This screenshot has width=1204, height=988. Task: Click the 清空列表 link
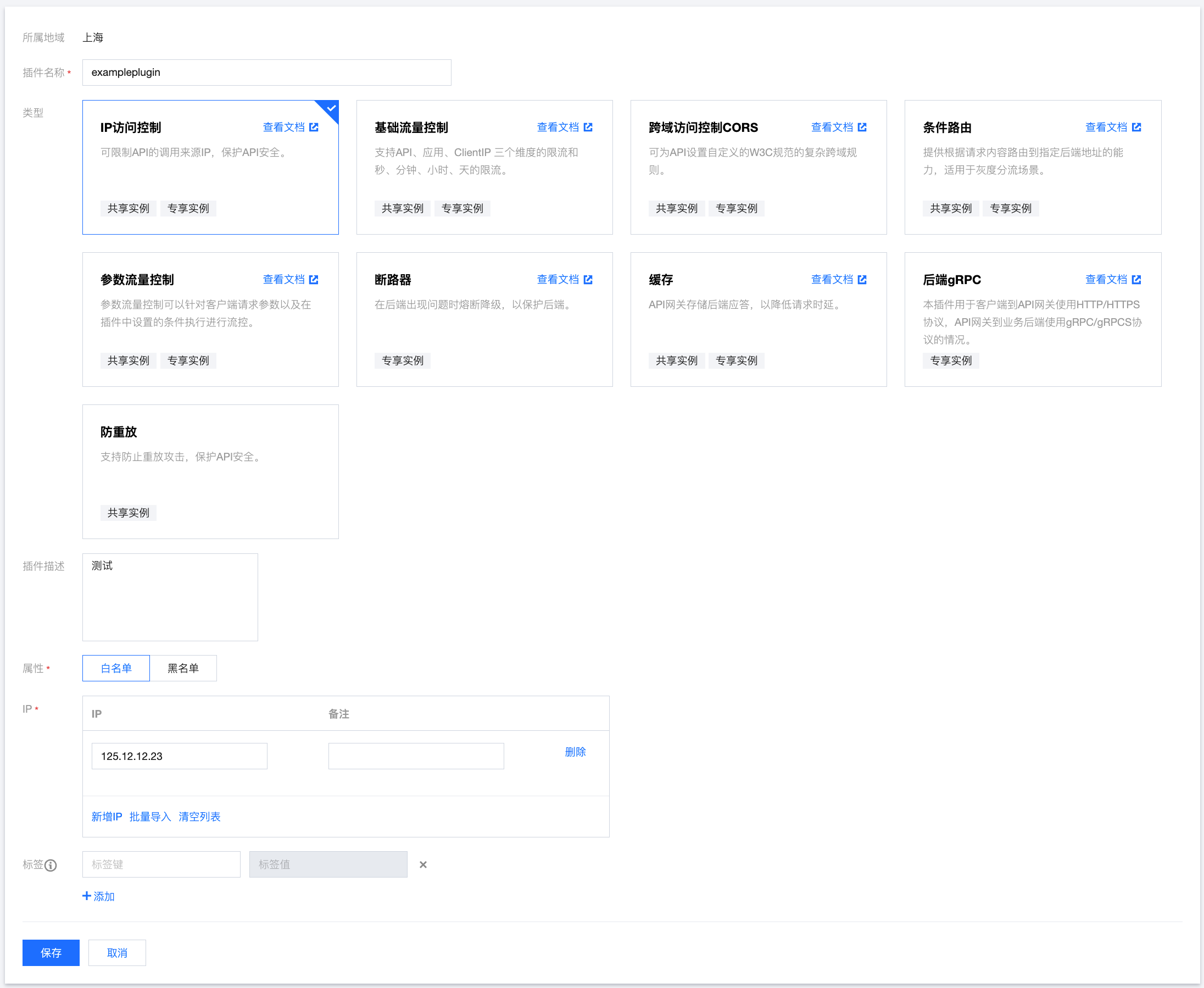(199, 817)
